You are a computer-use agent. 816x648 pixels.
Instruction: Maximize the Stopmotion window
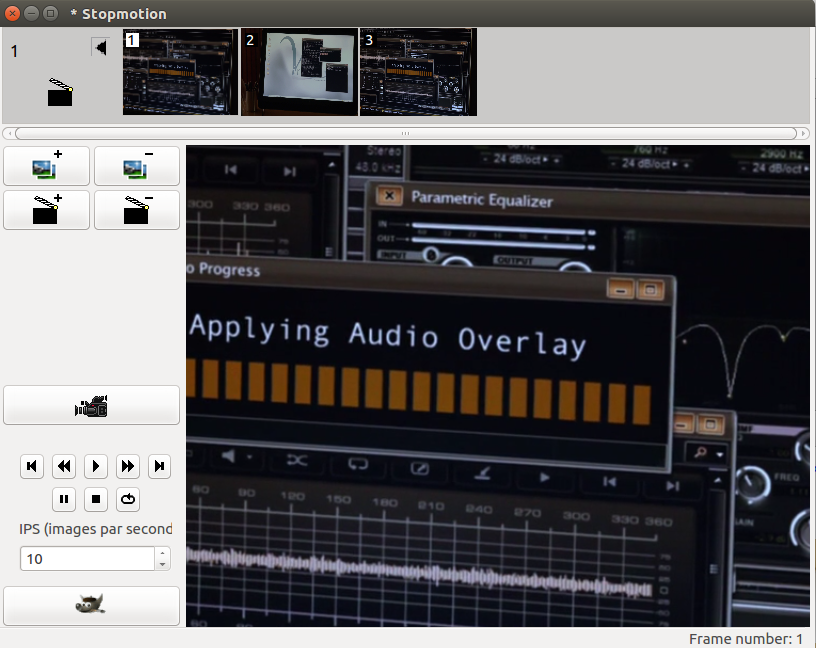pos(50,14)
